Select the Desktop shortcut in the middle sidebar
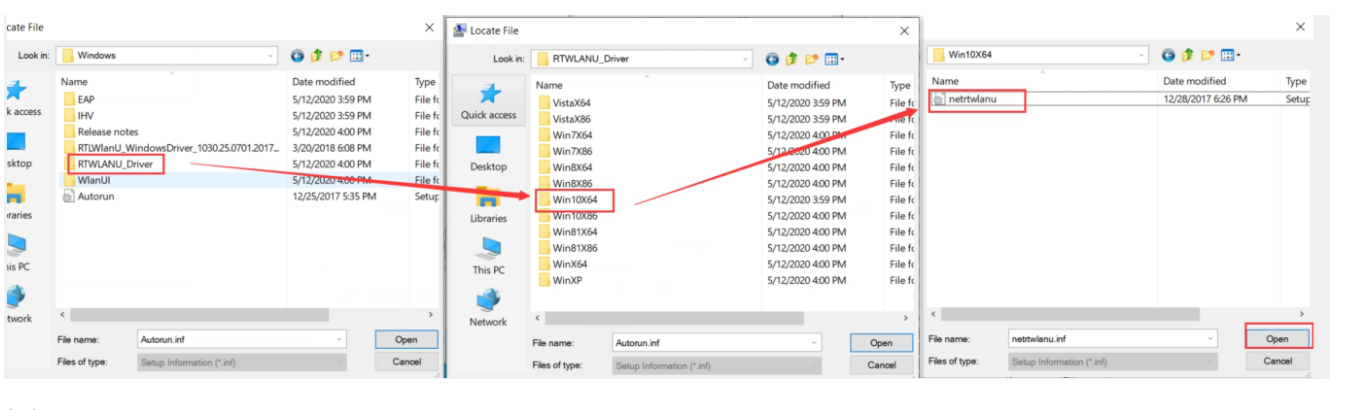This screenshot has height=410, width=1350. [488, 152]
